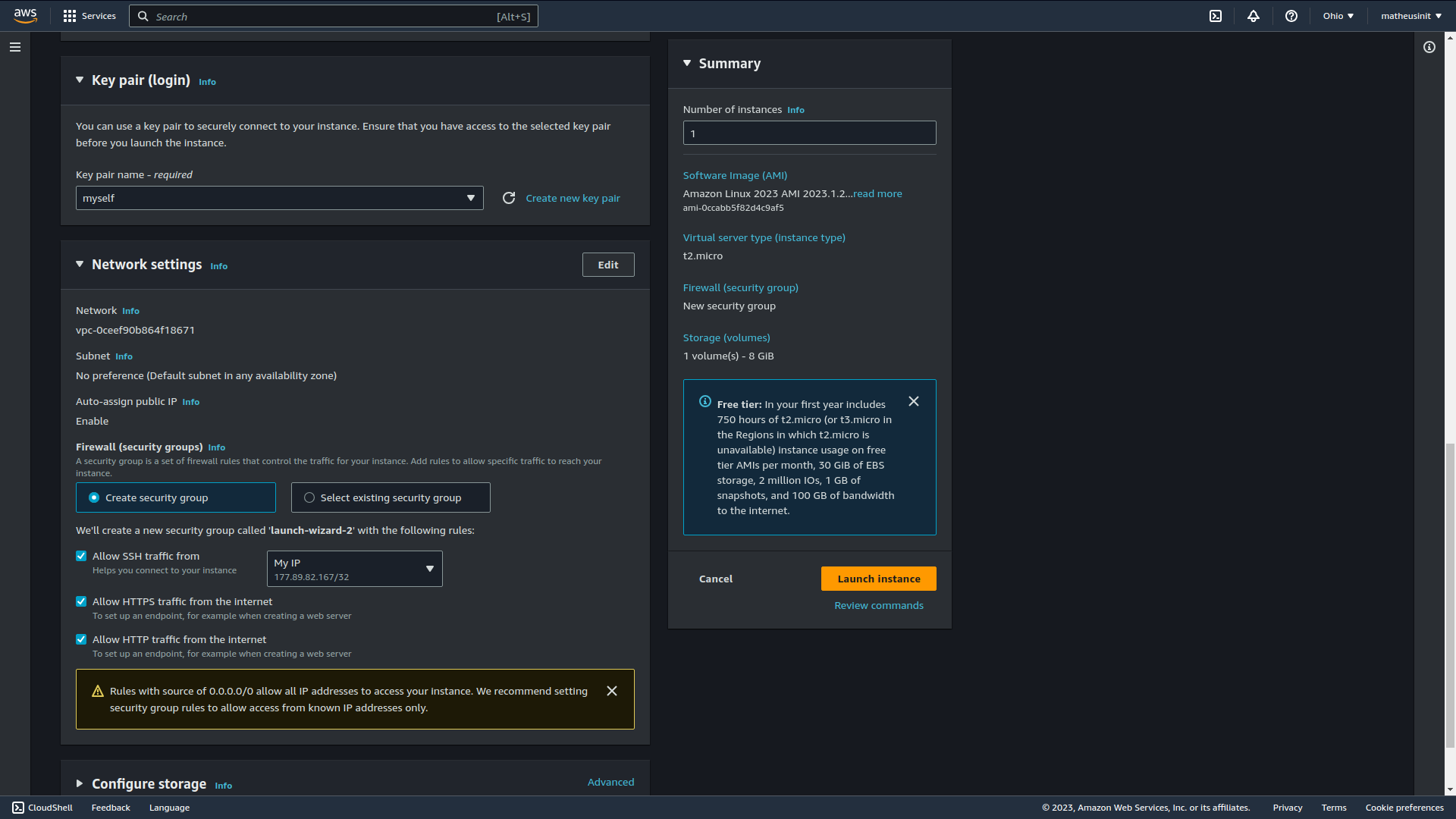Click the help question mark icon
The height and width of the screenshot is (819, 1456).
pos(1291,15)
